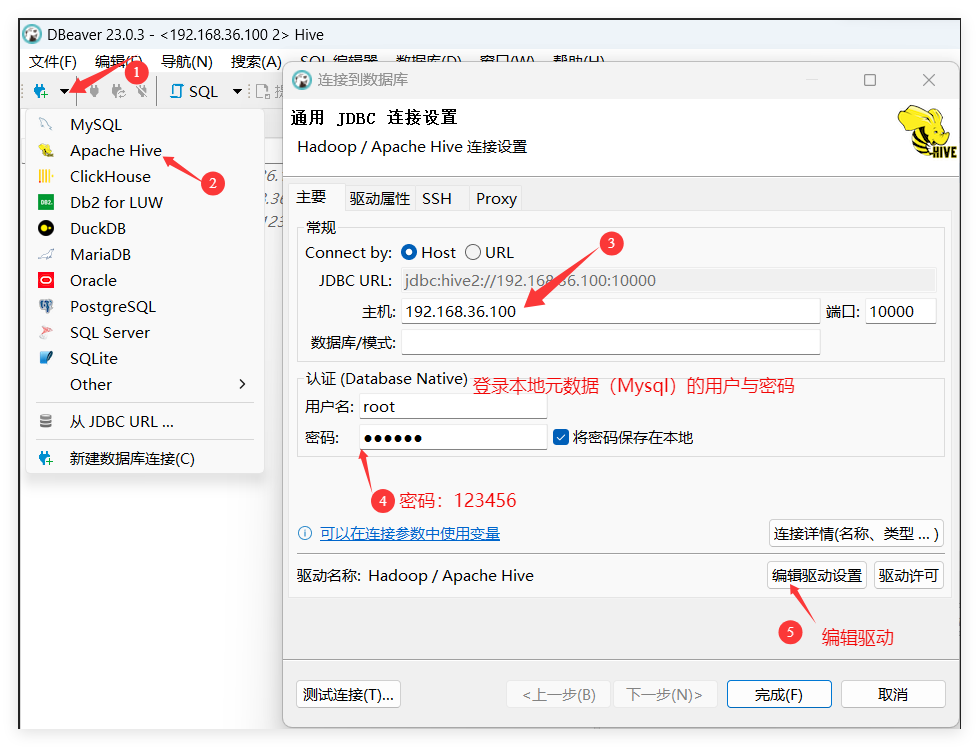Viewport: 979px width, 747px height.
Task: Open 可以在连接参数中使用变量 link
Action: (x=410, y=533)
